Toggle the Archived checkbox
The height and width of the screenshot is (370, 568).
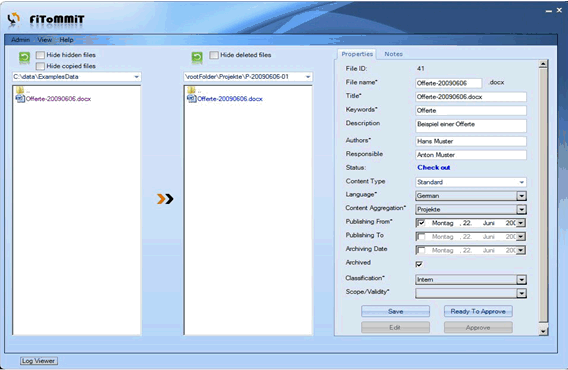pyautogui.click(x=419, y=264)
